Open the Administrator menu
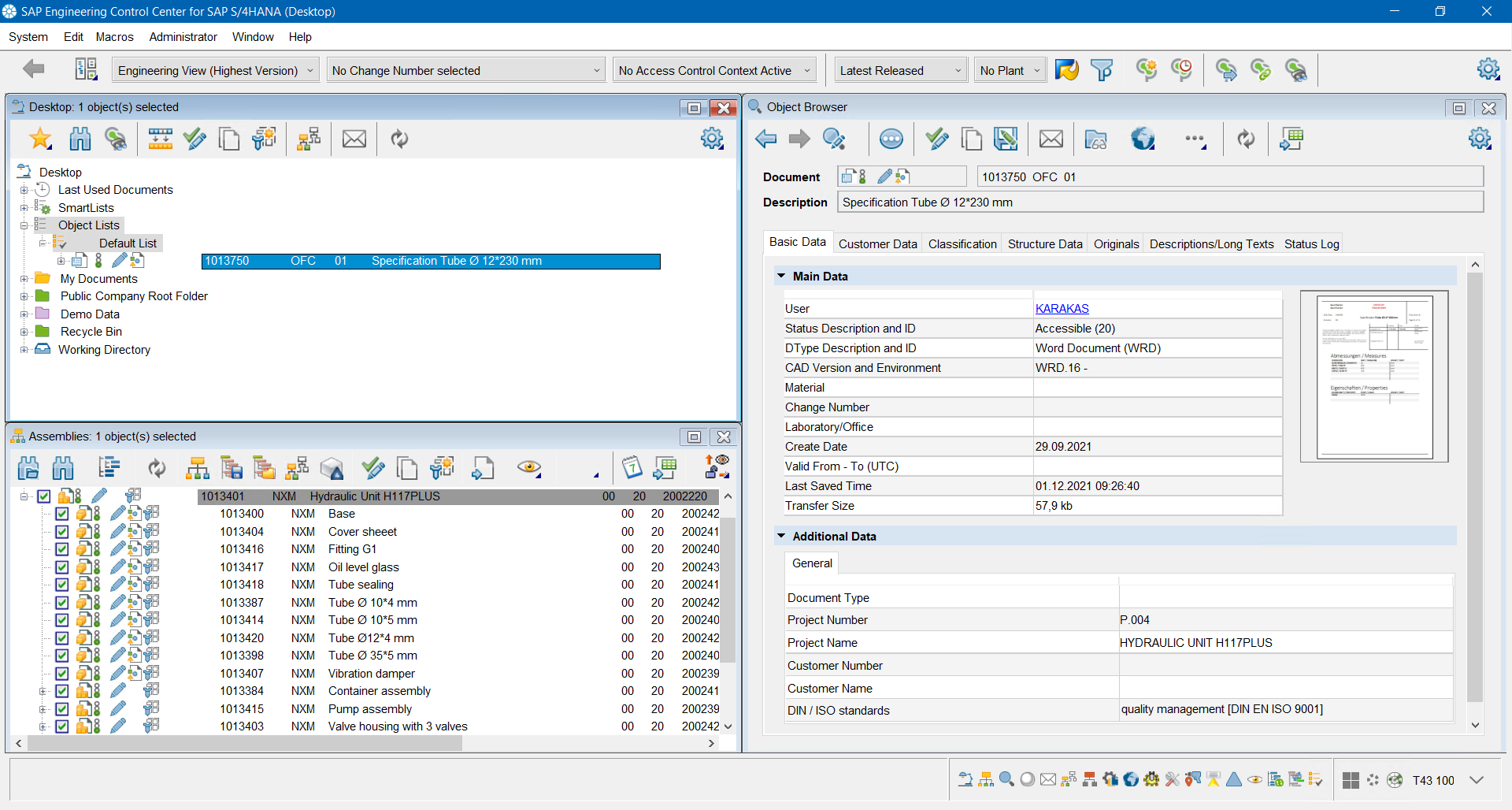 (183, 37)
